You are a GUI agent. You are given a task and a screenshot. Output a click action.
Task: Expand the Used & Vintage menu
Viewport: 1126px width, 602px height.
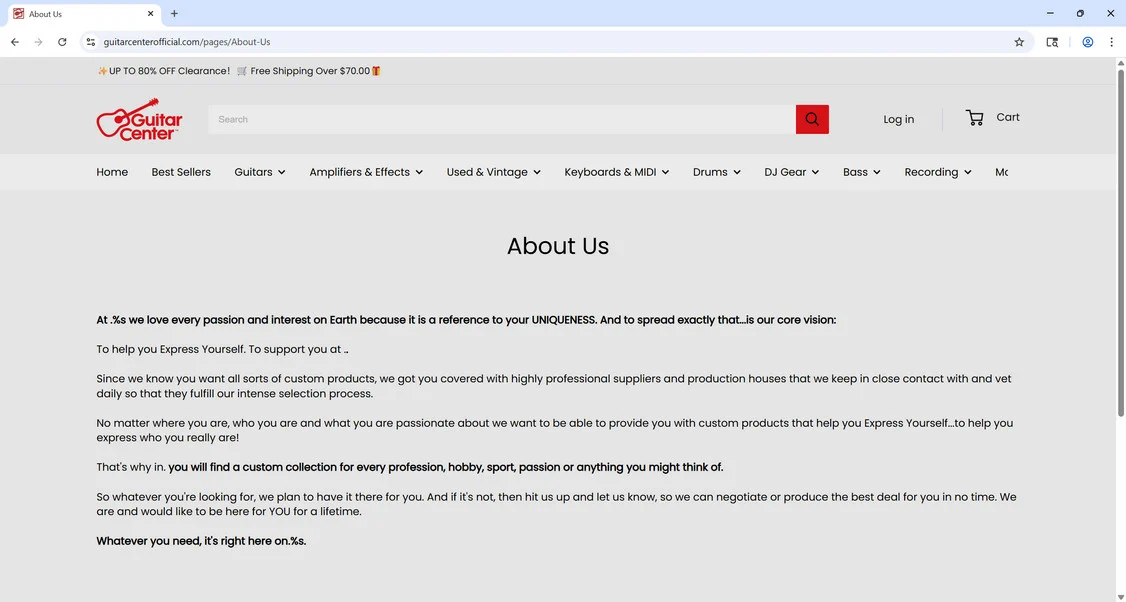[494, 172]
